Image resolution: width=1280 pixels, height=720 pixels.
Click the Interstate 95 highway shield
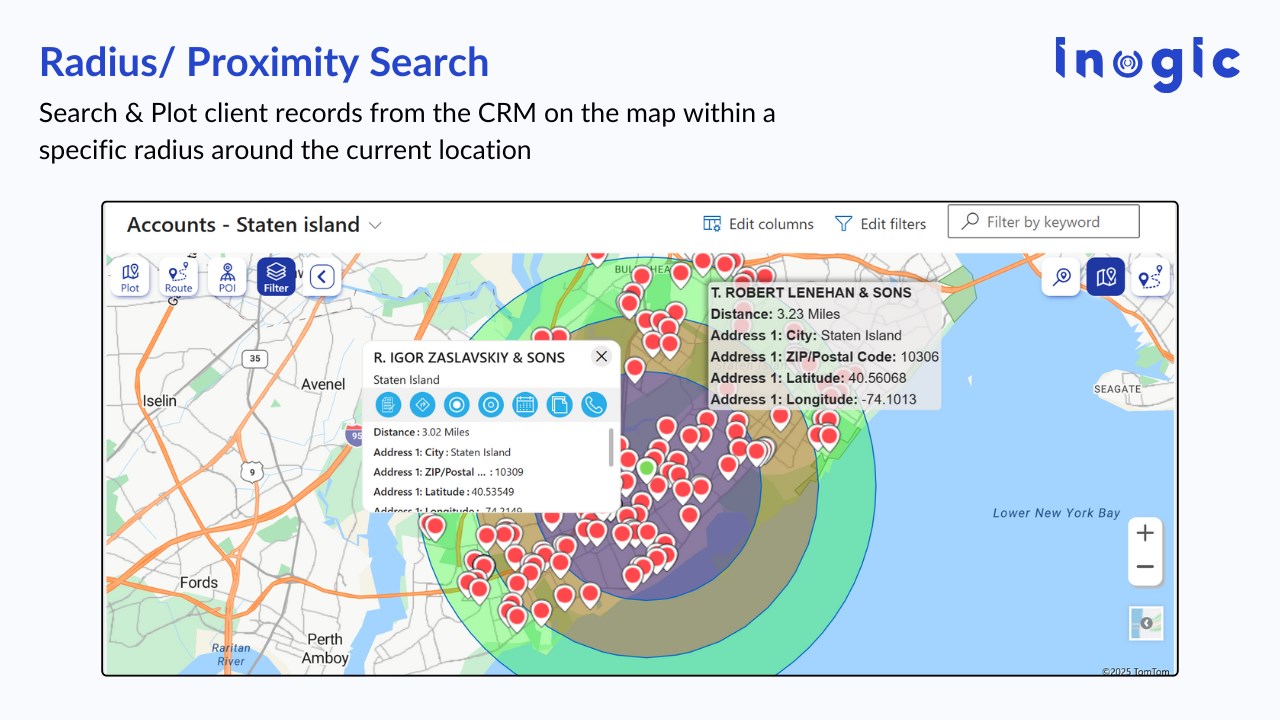(356, 435)
